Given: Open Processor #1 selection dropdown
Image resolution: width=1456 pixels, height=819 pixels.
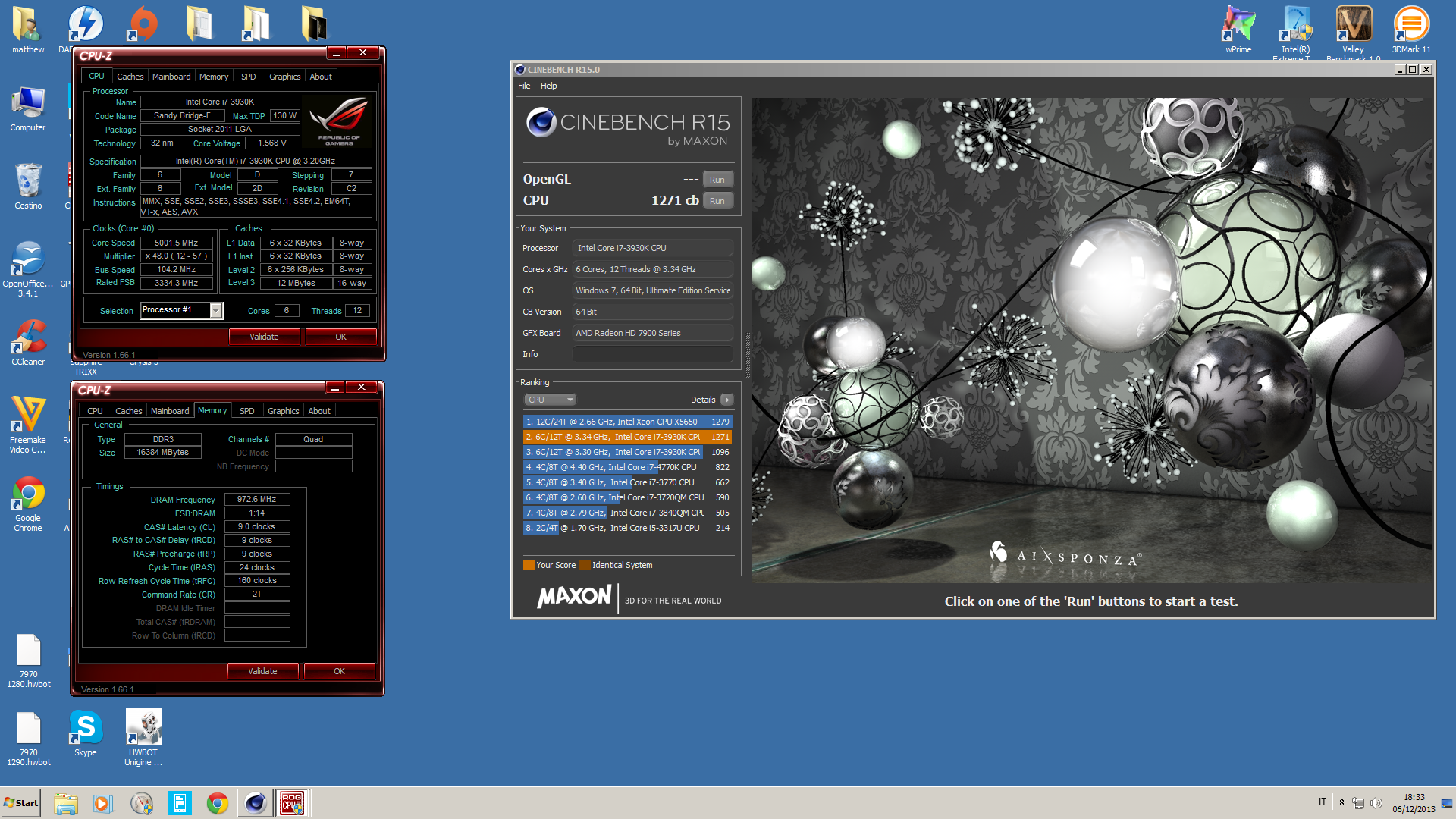Looking at the screenshot, I should click(x=215, y=311).
